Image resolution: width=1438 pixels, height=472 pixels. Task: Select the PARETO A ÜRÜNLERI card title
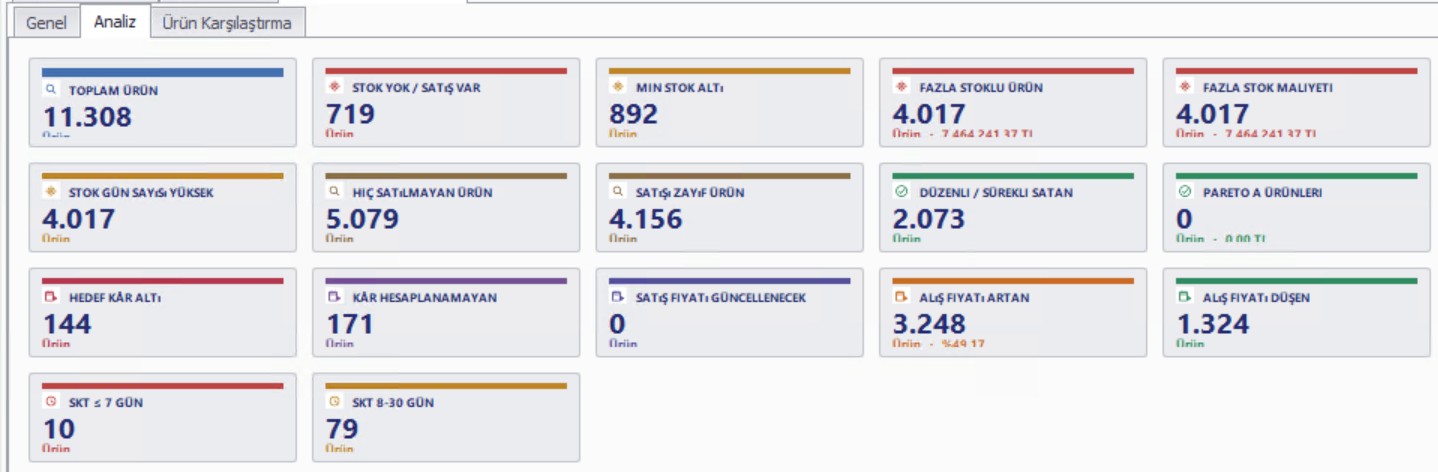coord(1265,193)
